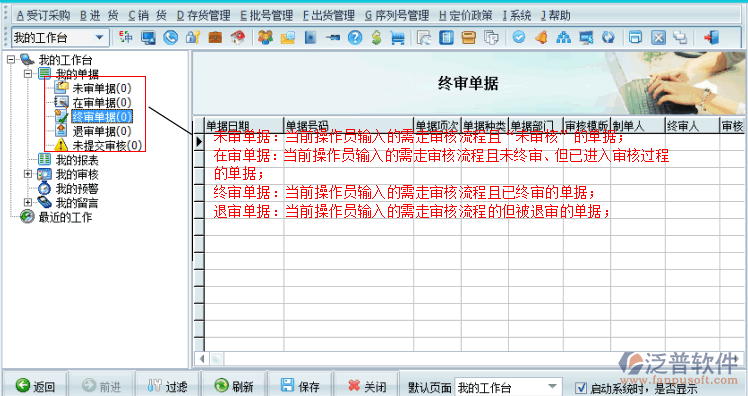Click the red exit door icon

(x=711, y=37)
